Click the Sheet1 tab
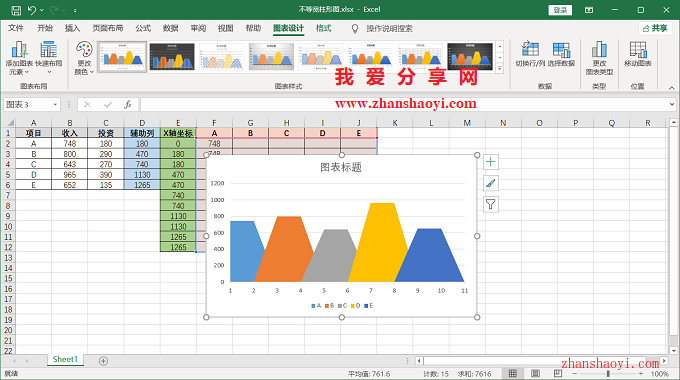This screenshot has width=680, height=380. [x=65, y=360]
